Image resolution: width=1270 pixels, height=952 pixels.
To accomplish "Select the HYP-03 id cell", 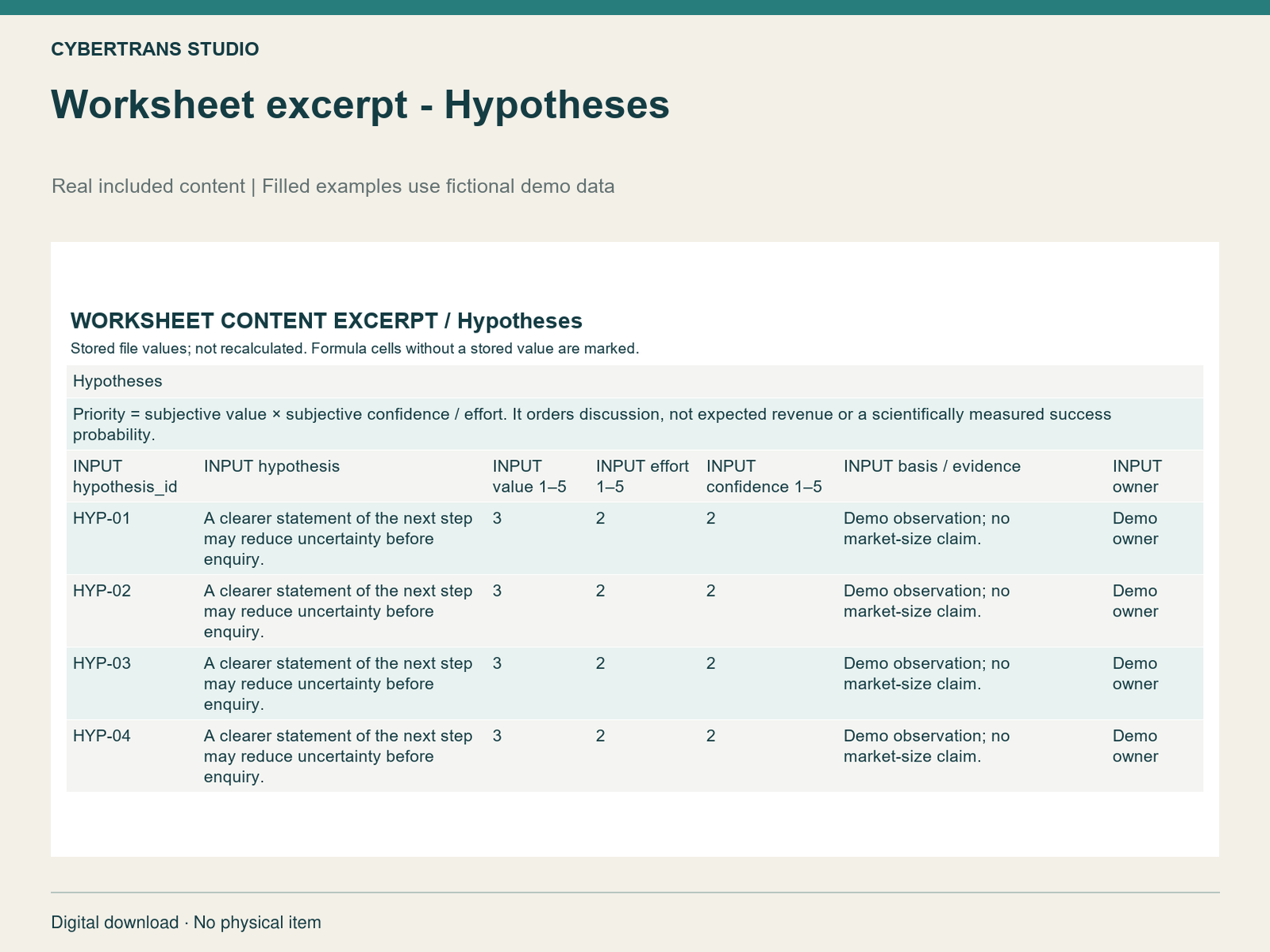I will coord(102,663).
